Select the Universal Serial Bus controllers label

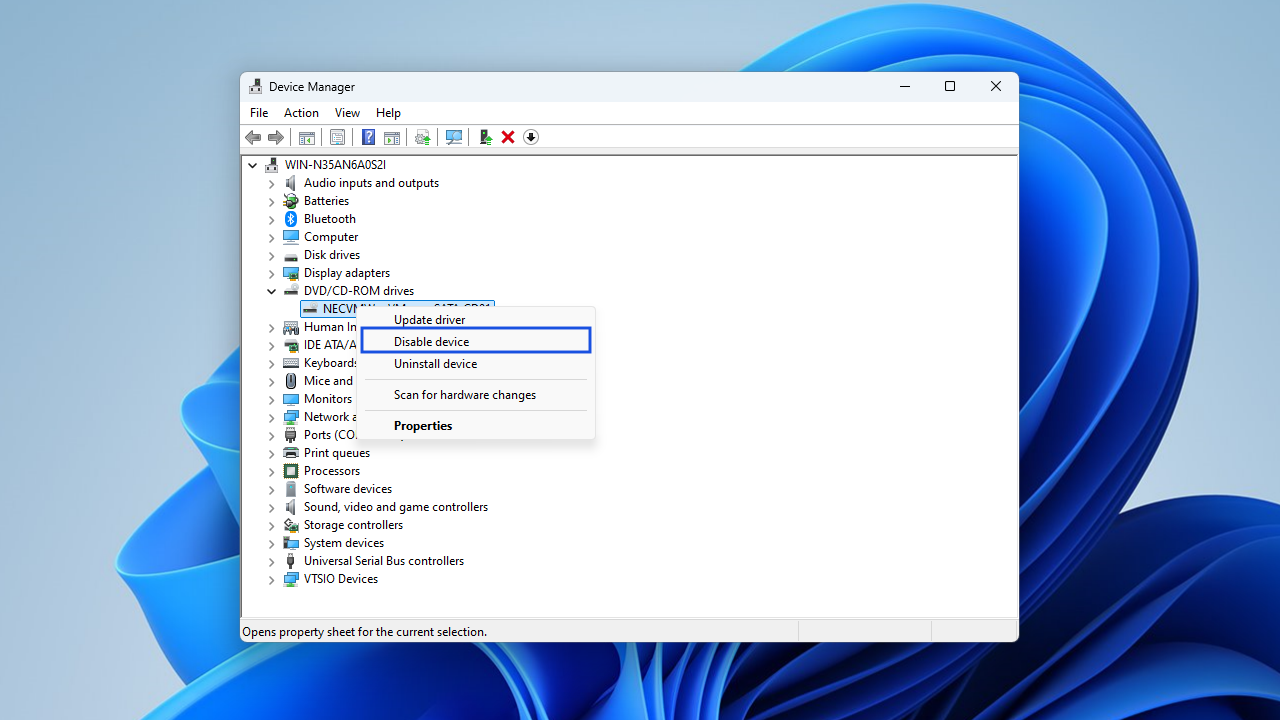click(x=384, y=561)
